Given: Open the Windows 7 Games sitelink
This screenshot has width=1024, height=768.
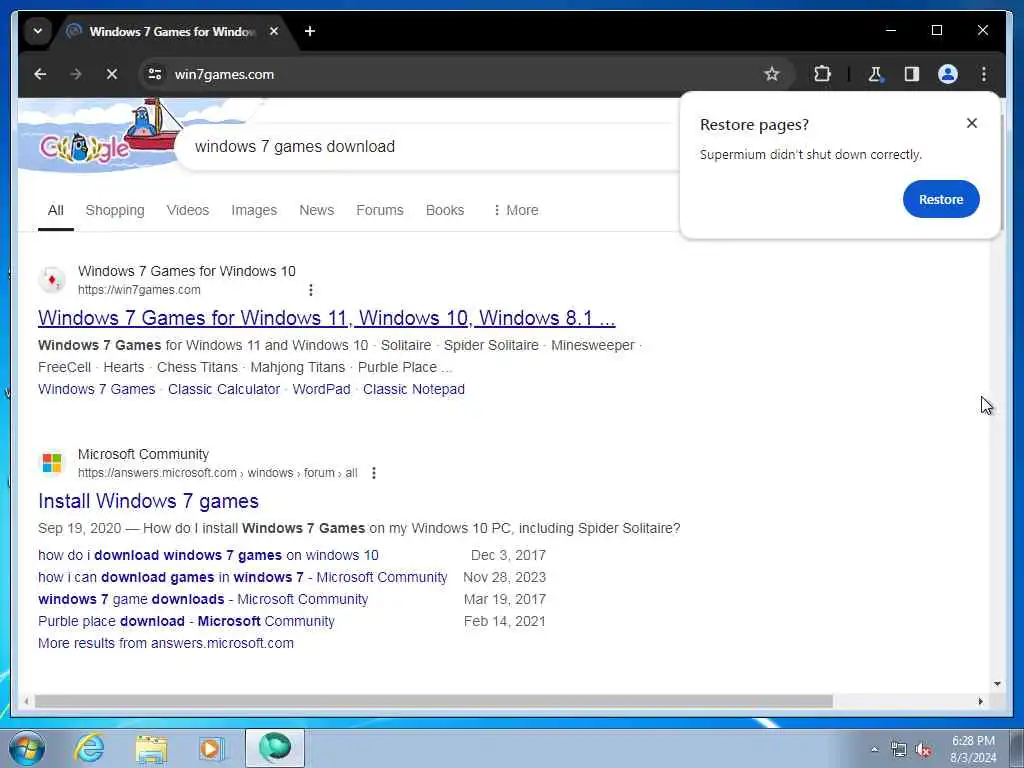Looking at the screenshot, I should pyautogui.click(x=97, y=389).
